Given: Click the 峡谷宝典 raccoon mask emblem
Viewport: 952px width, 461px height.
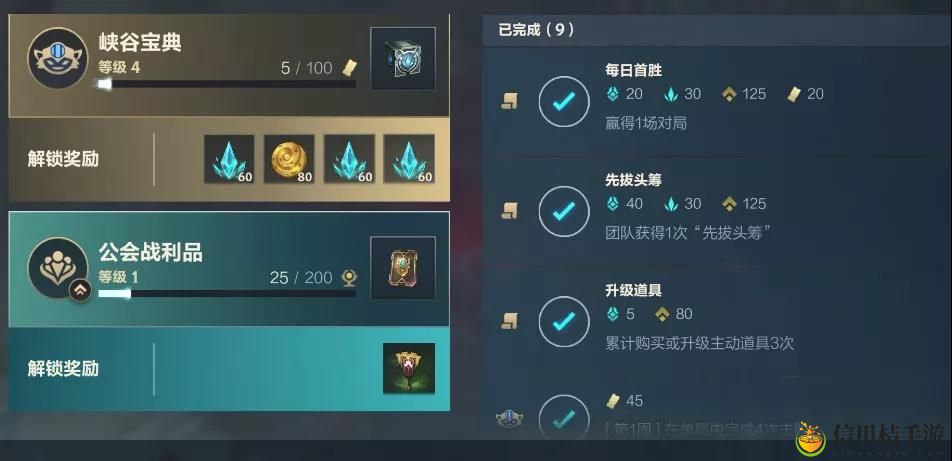Looking at the screenshot, I should click(x=58, y=58).
